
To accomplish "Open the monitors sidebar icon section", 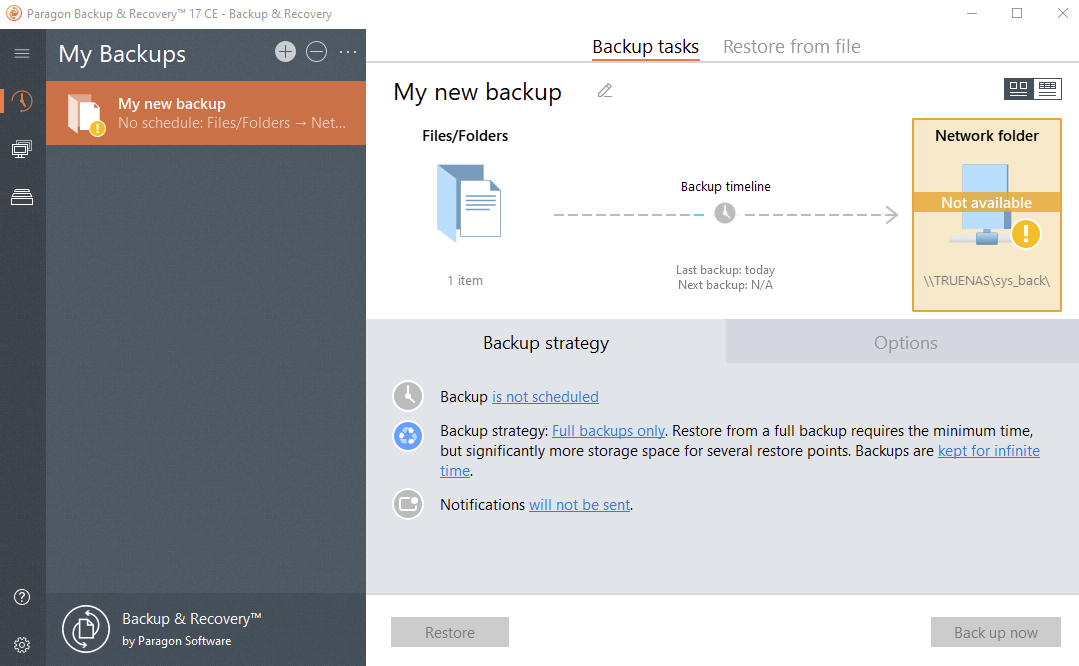I will point(22,149).
